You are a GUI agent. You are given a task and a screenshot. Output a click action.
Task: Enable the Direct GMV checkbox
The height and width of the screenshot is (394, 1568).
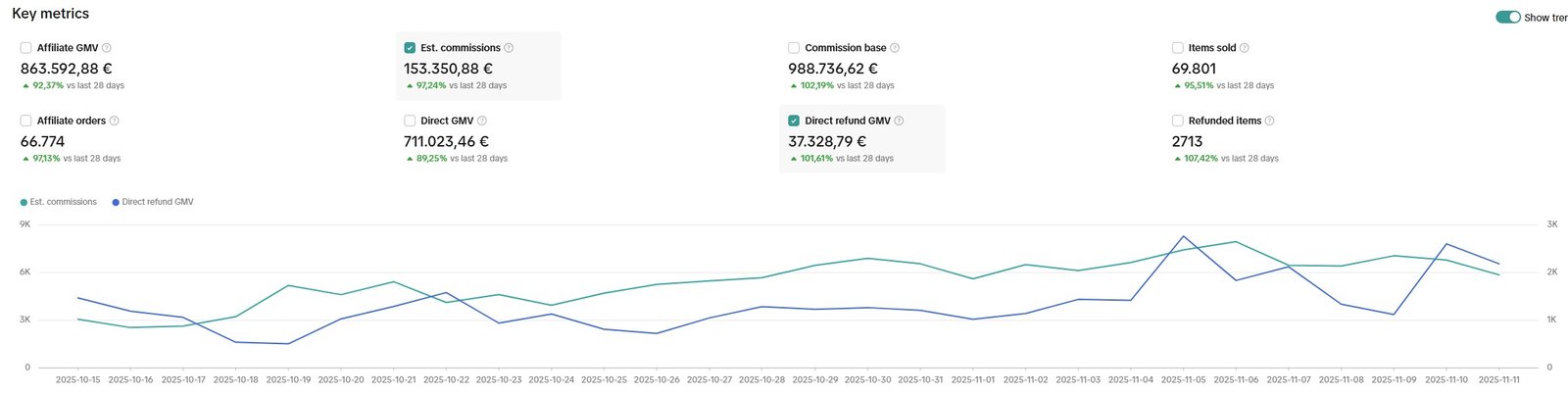pos(410,121)
